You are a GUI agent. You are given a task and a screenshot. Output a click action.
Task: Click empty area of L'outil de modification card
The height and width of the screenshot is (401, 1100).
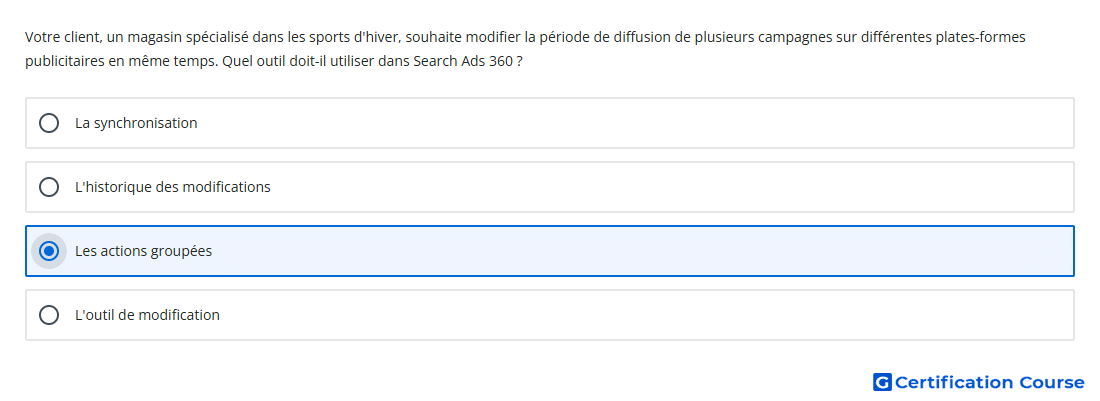(631, 315)
